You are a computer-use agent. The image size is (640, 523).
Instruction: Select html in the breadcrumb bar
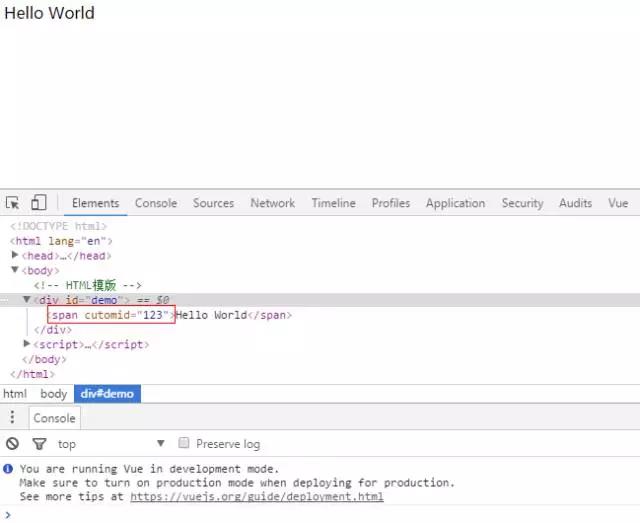[15, 394]
